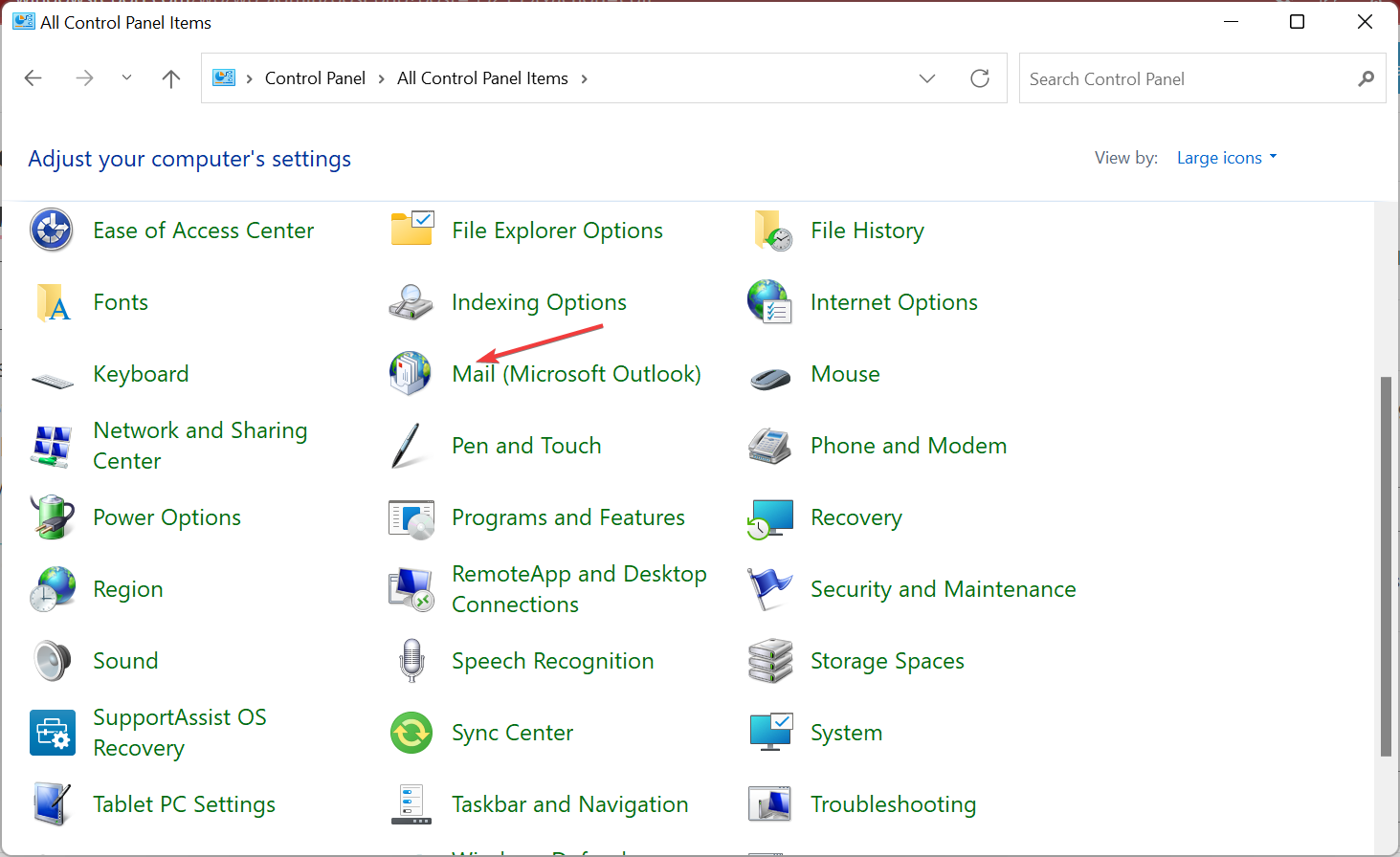
Task: Click the Internet Options globe icon
Action: point(769,301)
